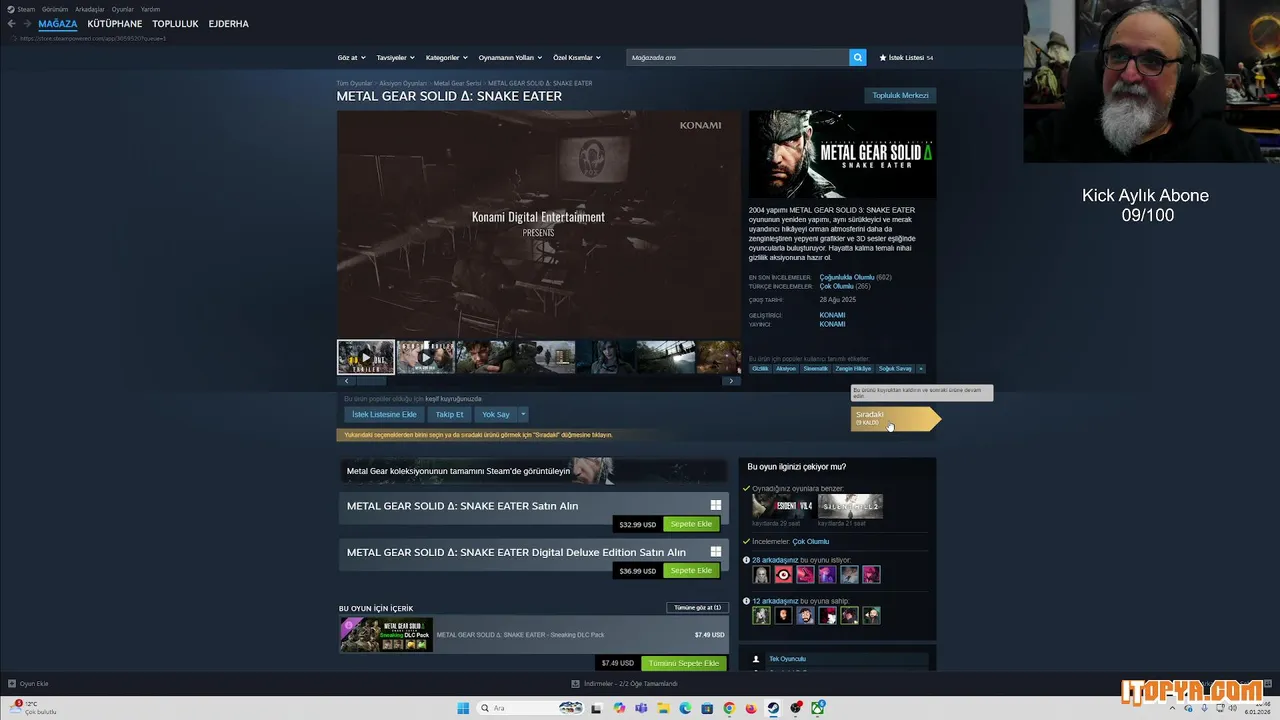Go forward with the Steam forward arrow
Image resolution: width=1280 pixels, height=720 pixels.
tap(25, 24)
